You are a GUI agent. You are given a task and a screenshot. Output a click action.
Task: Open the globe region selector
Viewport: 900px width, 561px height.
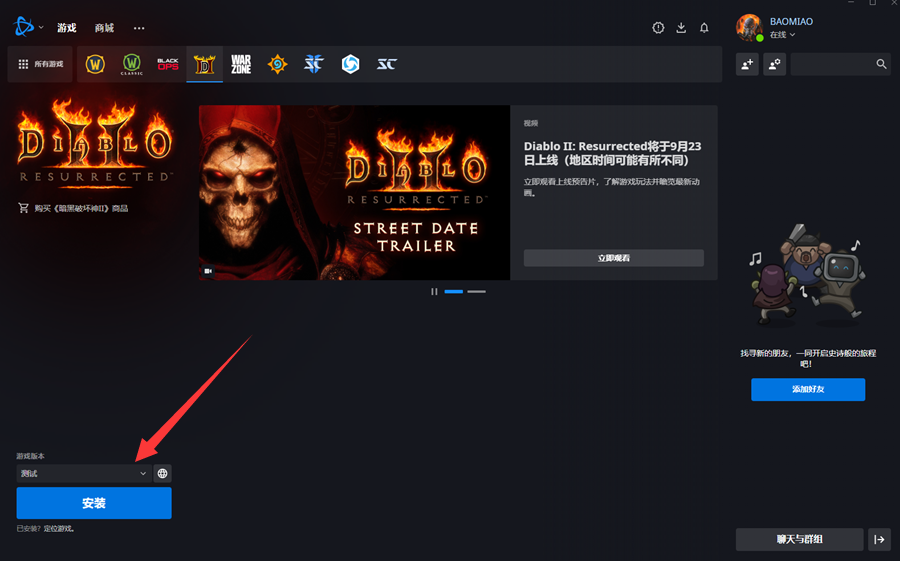[x=162, y=473]
